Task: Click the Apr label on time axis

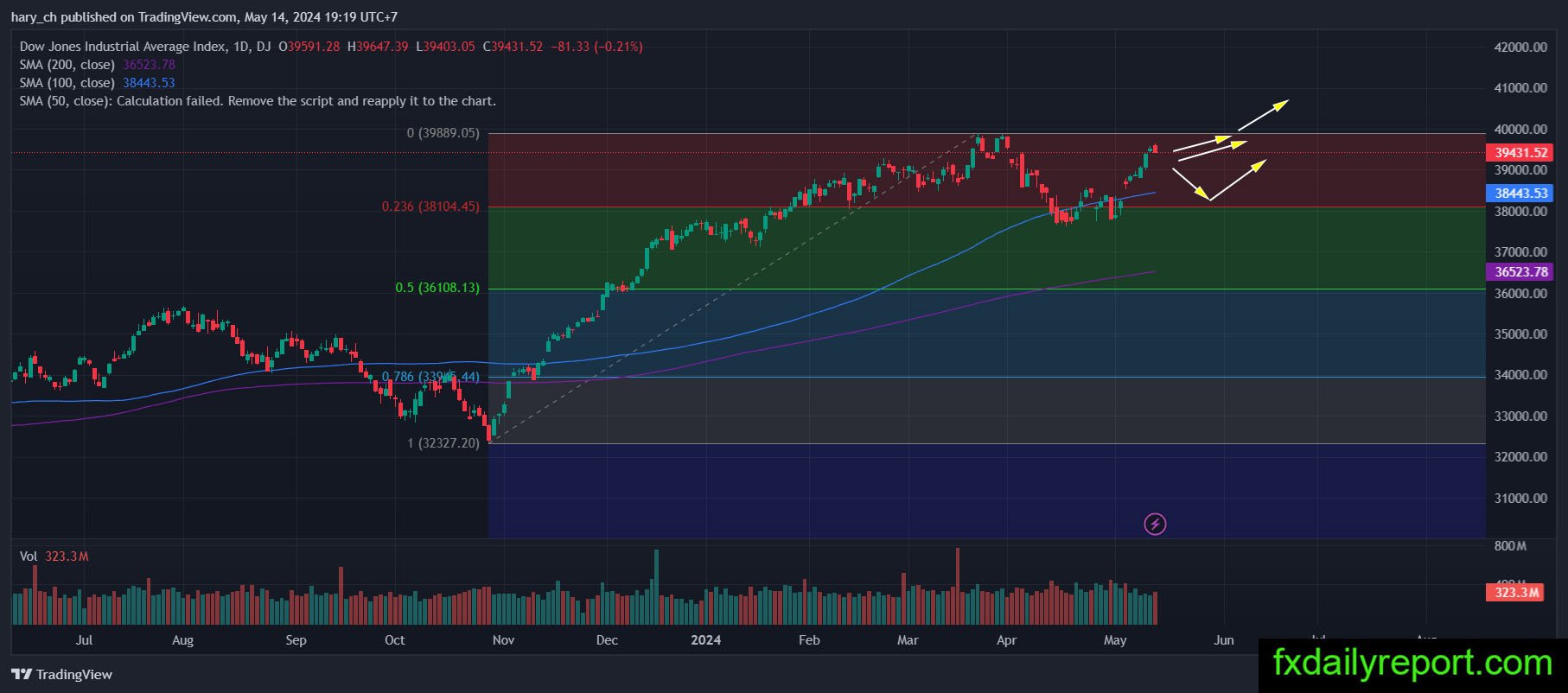Action: coord(1006,640)
